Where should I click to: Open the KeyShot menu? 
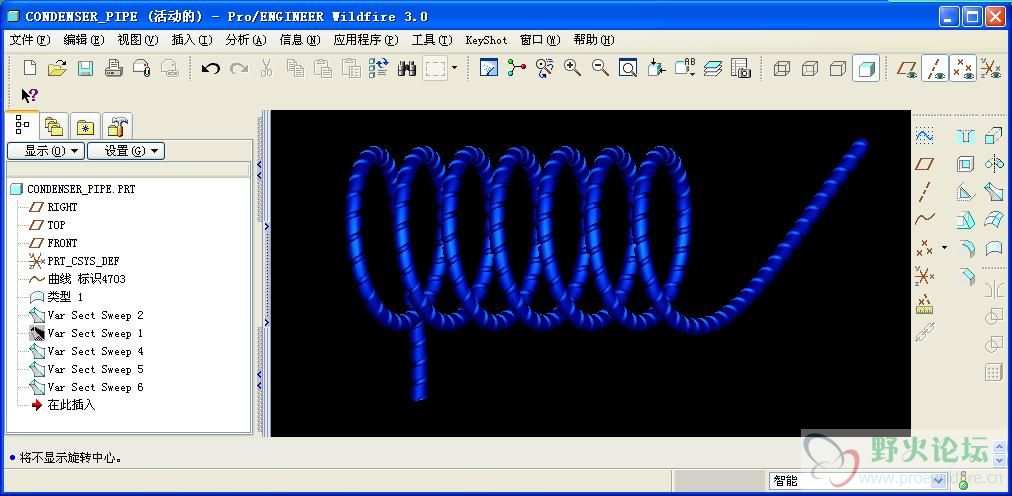[486, 40]
